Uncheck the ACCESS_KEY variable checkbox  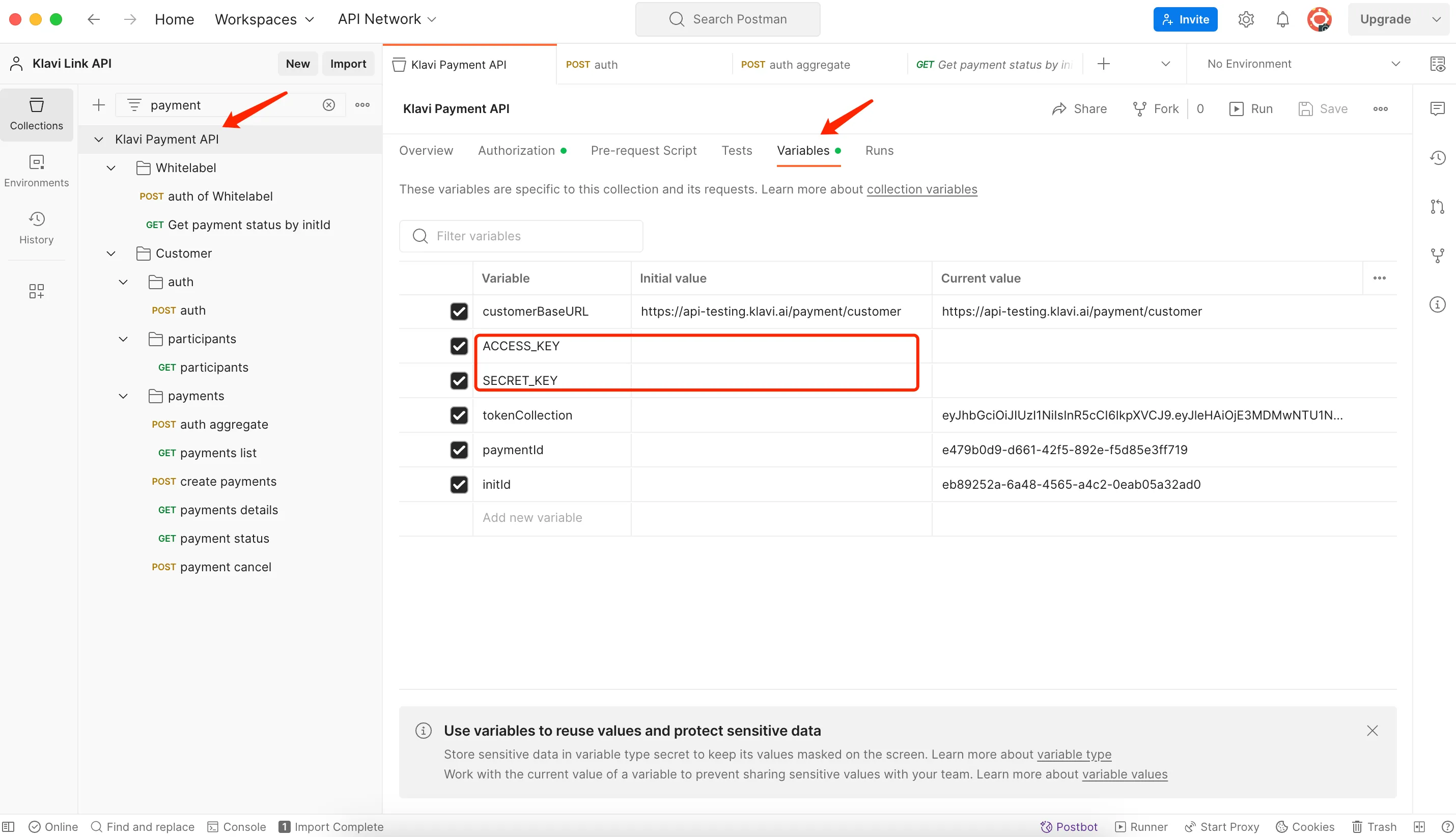459,346
